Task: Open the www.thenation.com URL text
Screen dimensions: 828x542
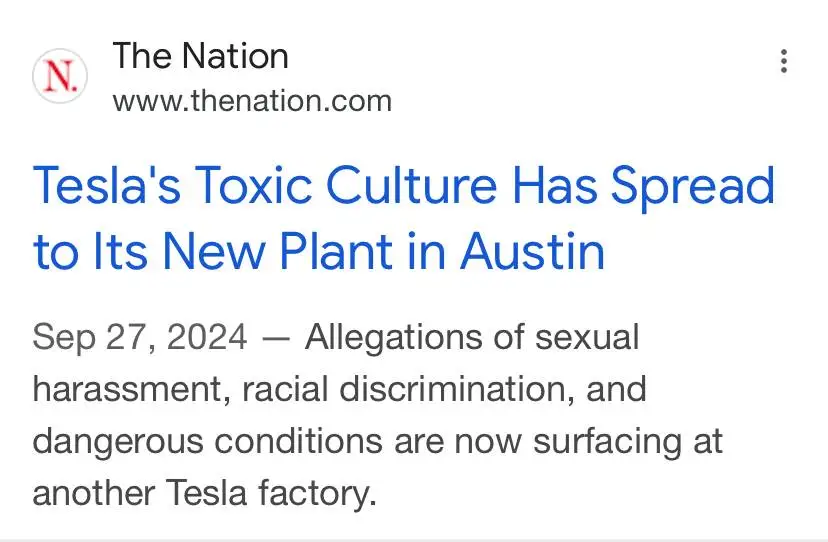Action: pos(252,101)
